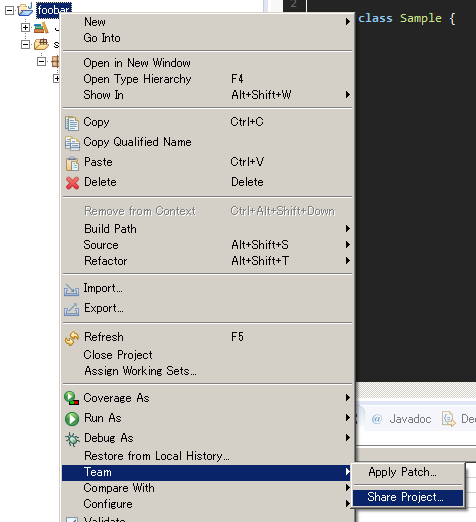Click the Refresh arrows icon
Screen dimensions: 476x522
pyautogui.click(x=72, y=338)
